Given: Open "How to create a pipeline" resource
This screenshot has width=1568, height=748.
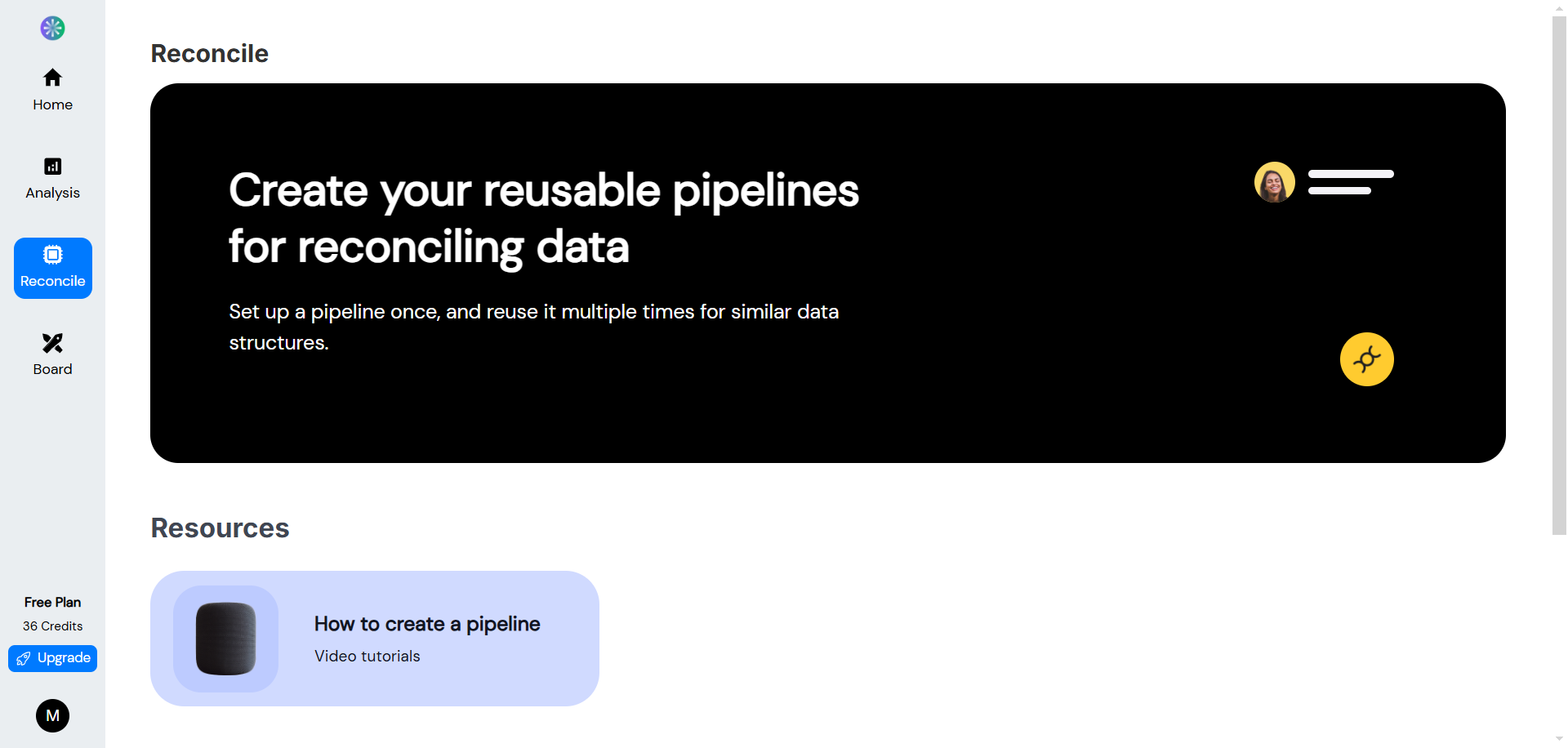Looking at the screenshot, I should (x=427, y=624).
